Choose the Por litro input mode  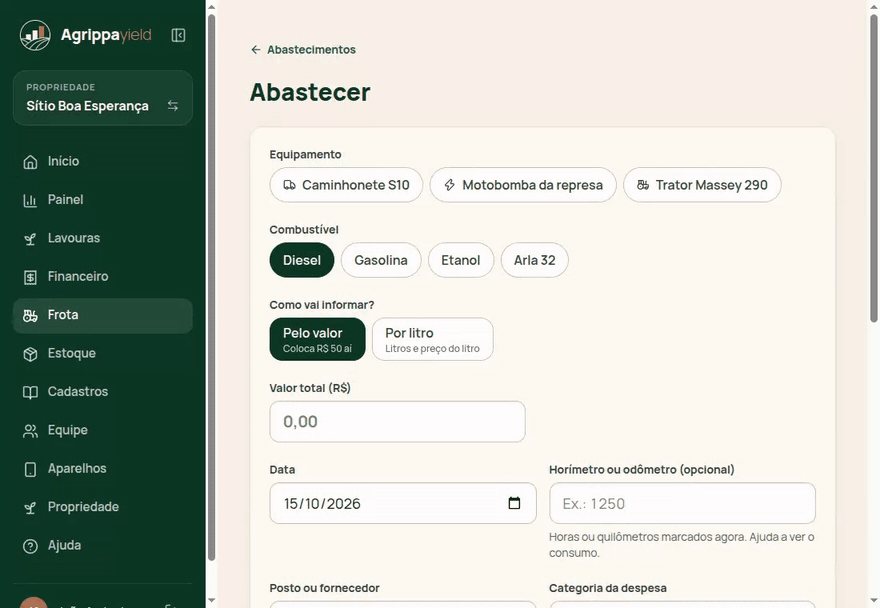pyautogui.click(x=433, y=339)
